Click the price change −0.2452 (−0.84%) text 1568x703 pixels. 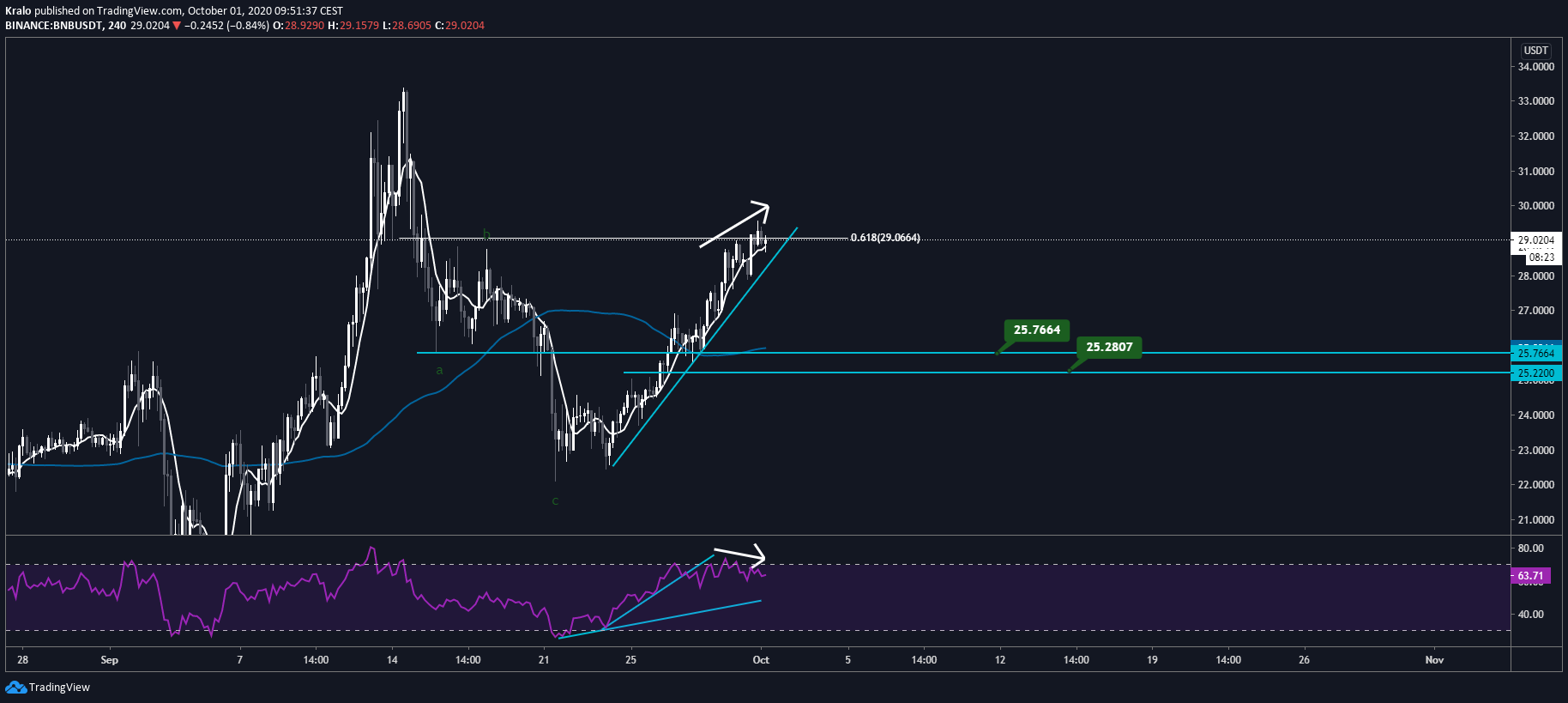[226, 26]
